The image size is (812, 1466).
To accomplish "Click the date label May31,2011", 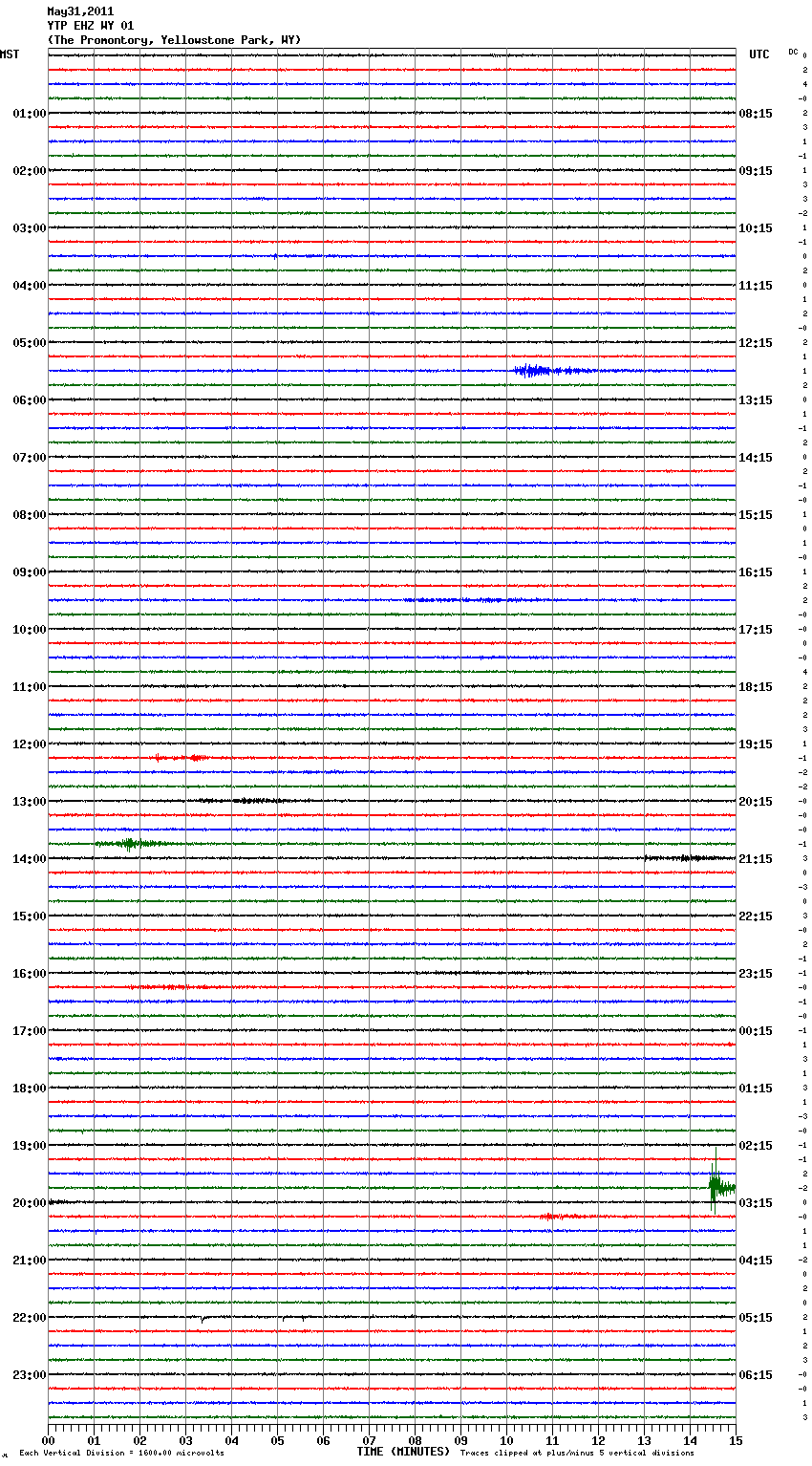I will [x=80, y=11].
